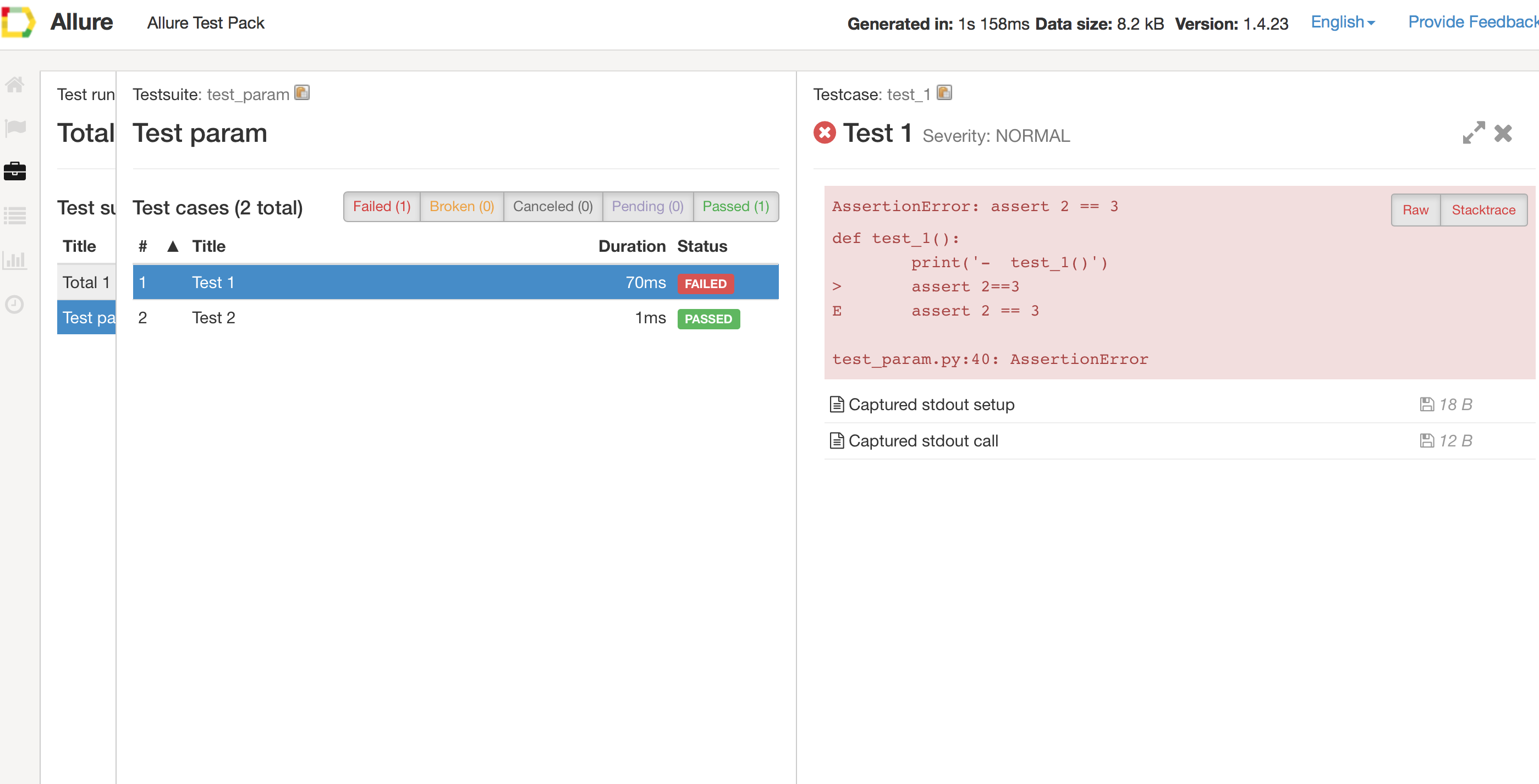The height and width of the screenshot is (784, 1539).
Task: Toggle the Canceled (0) status filter
Action: tap(553, 207)
